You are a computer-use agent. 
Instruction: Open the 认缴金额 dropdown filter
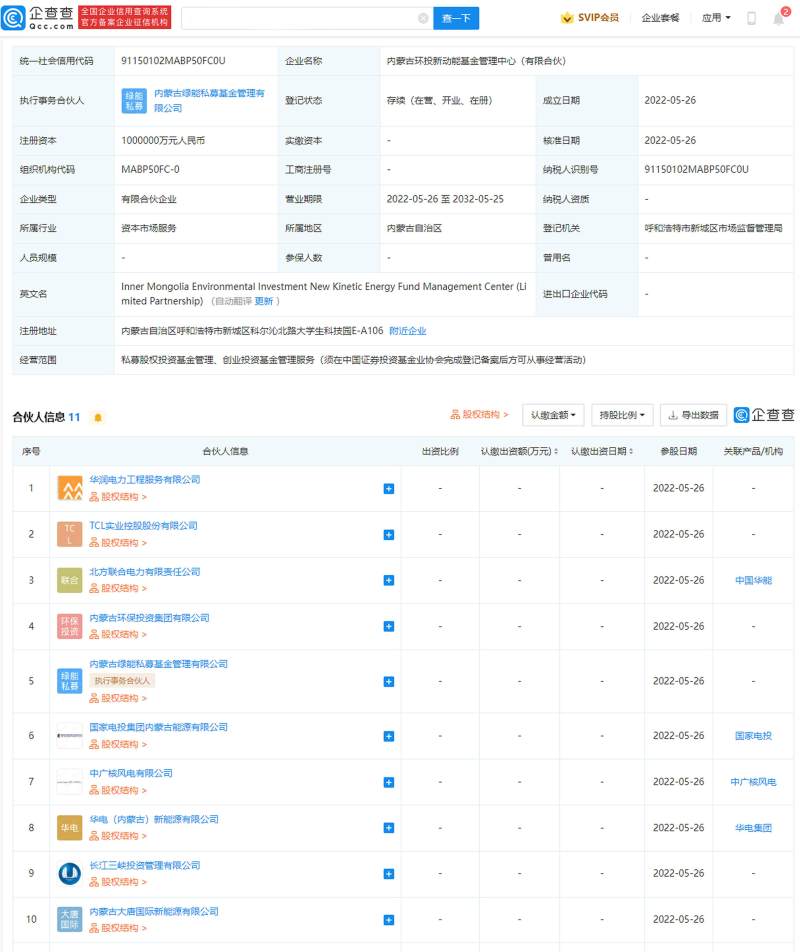coord(554,415)
